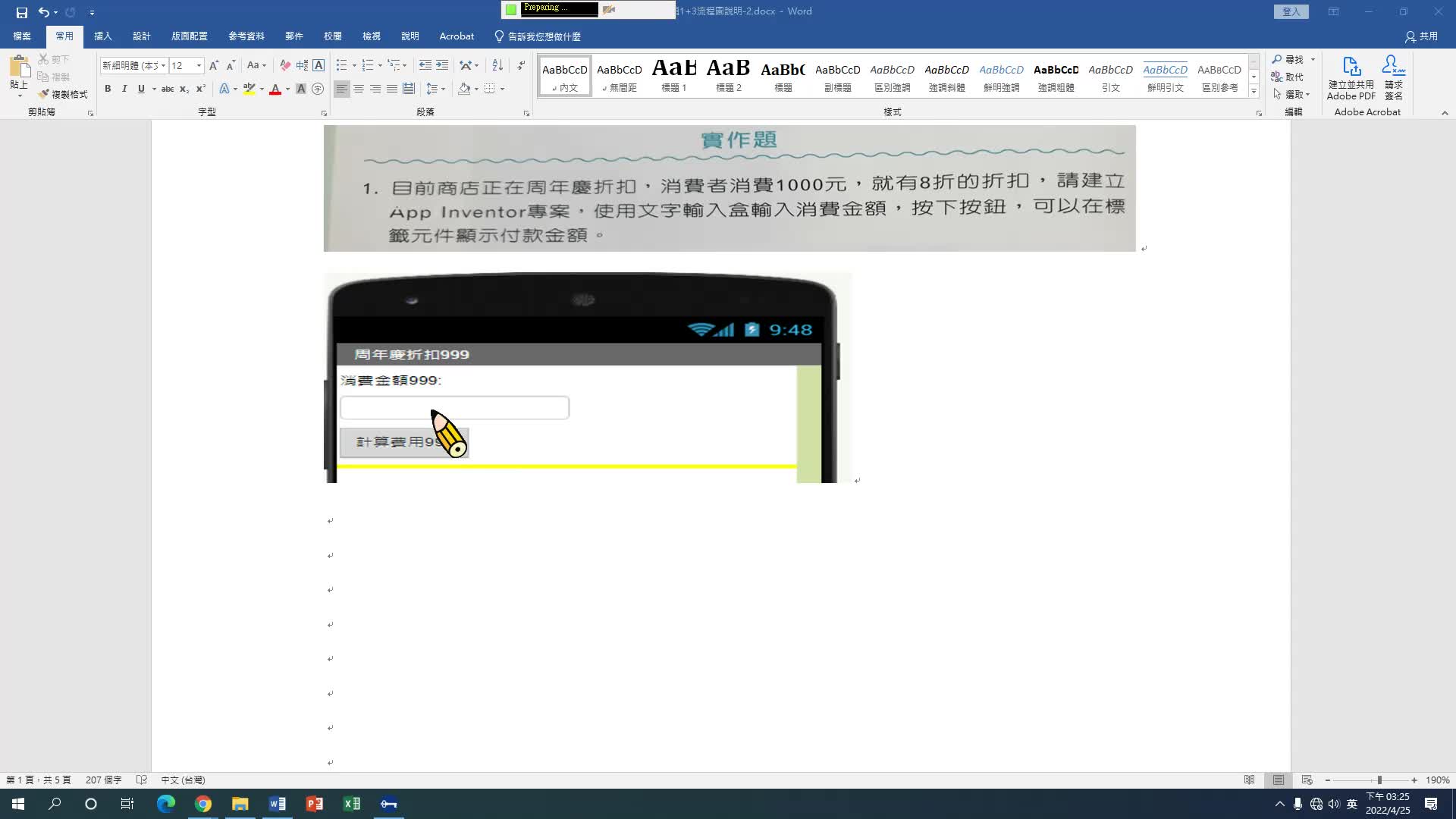The height and width of the screenshot is (819, 1456).
Task: Click the bullet list icon
Action: 342,65
